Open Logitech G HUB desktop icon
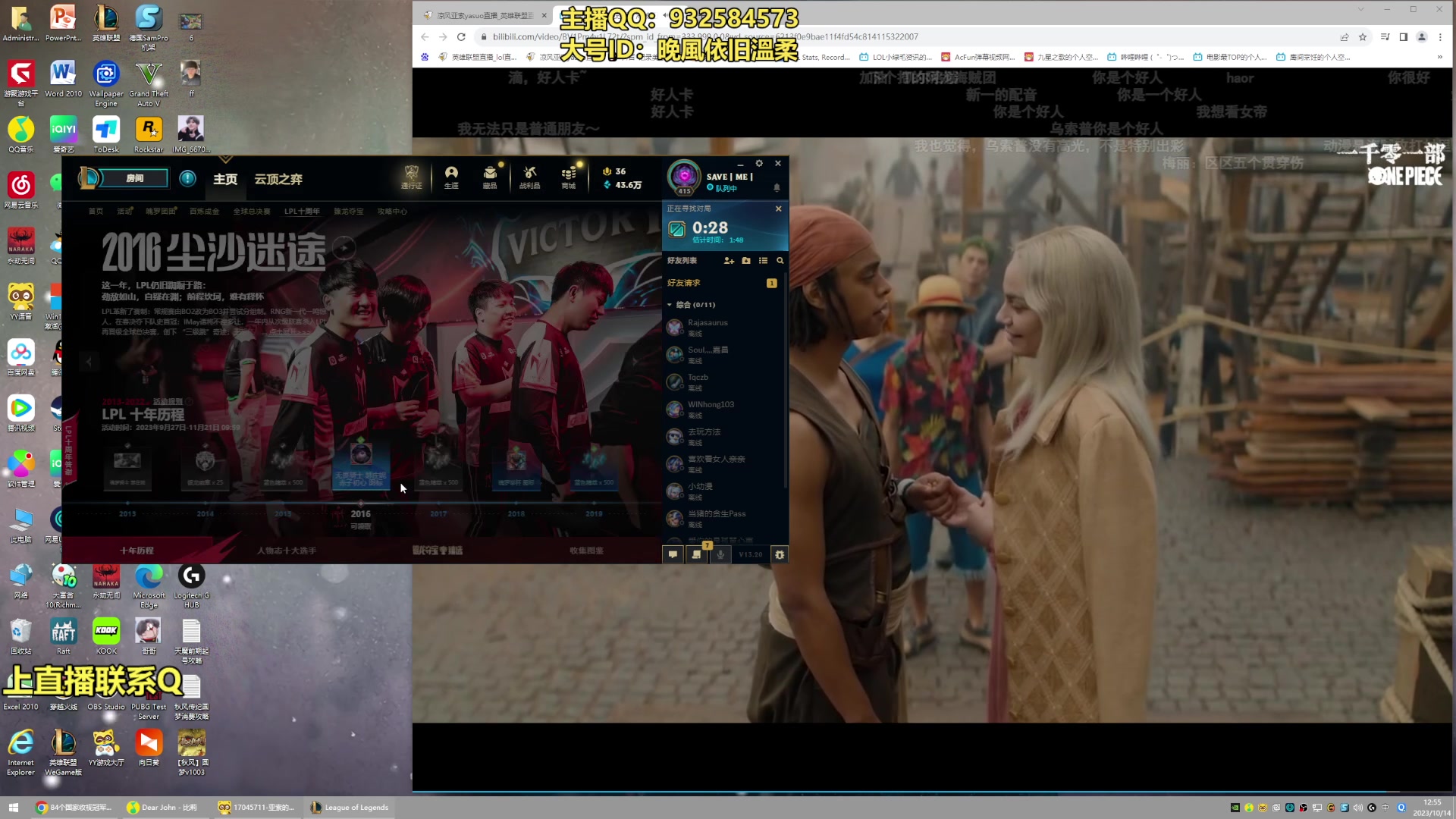 pyautogui.click(x=191, y=586)
